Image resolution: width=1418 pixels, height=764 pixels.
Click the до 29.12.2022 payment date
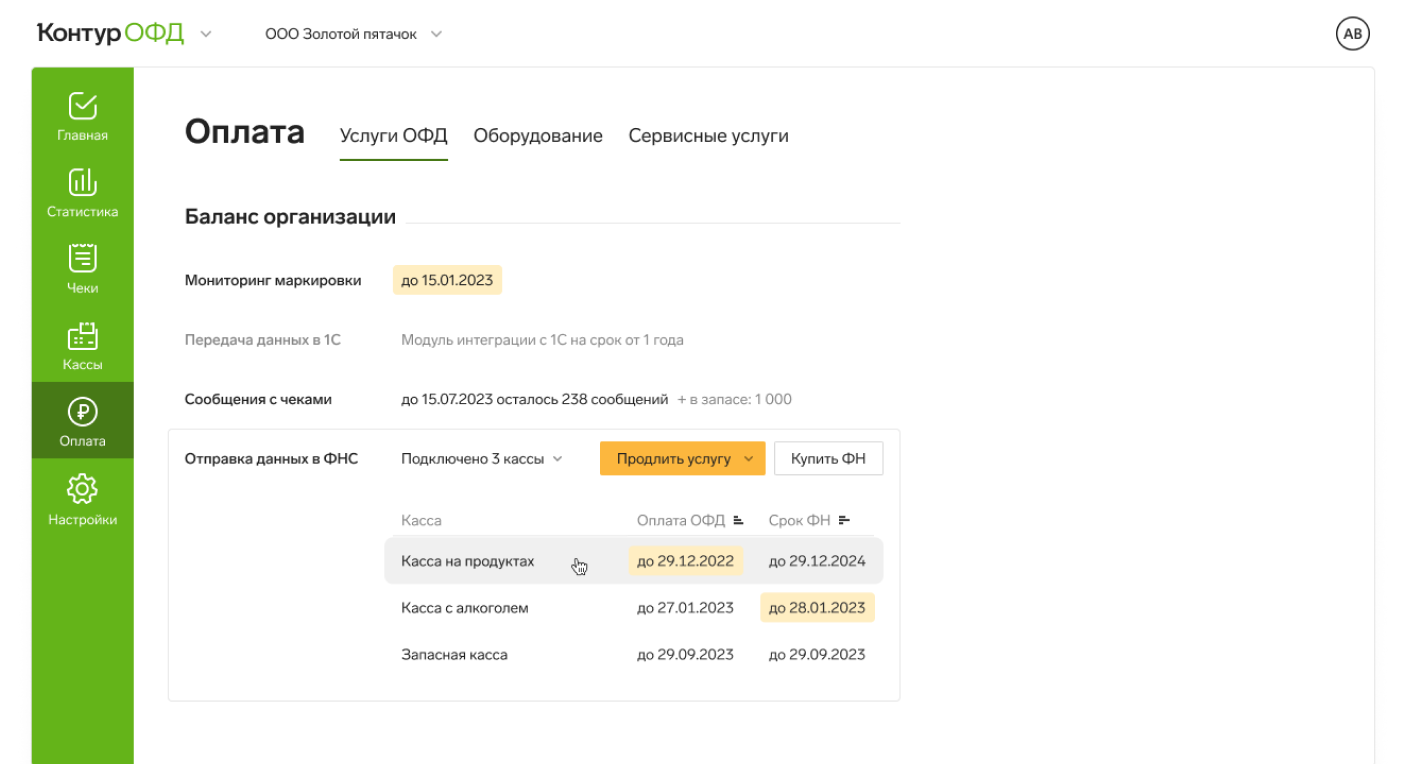[x=685, y=561]
